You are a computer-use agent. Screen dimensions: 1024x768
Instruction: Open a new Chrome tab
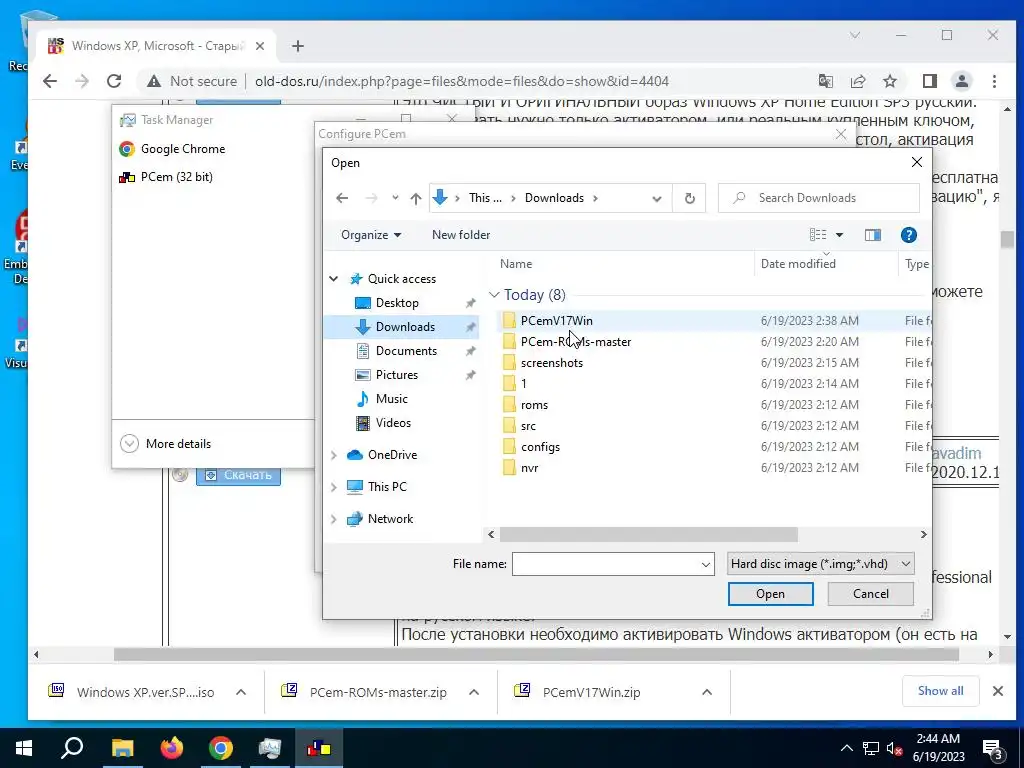point(298,46)
